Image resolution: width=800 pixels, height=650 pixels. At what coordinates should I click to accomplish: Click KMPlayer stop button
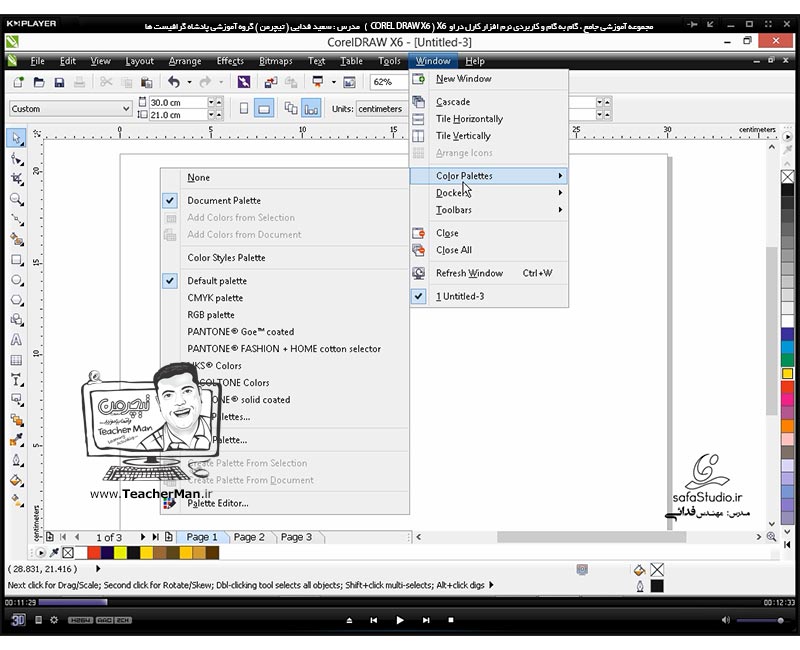(451, 620)
